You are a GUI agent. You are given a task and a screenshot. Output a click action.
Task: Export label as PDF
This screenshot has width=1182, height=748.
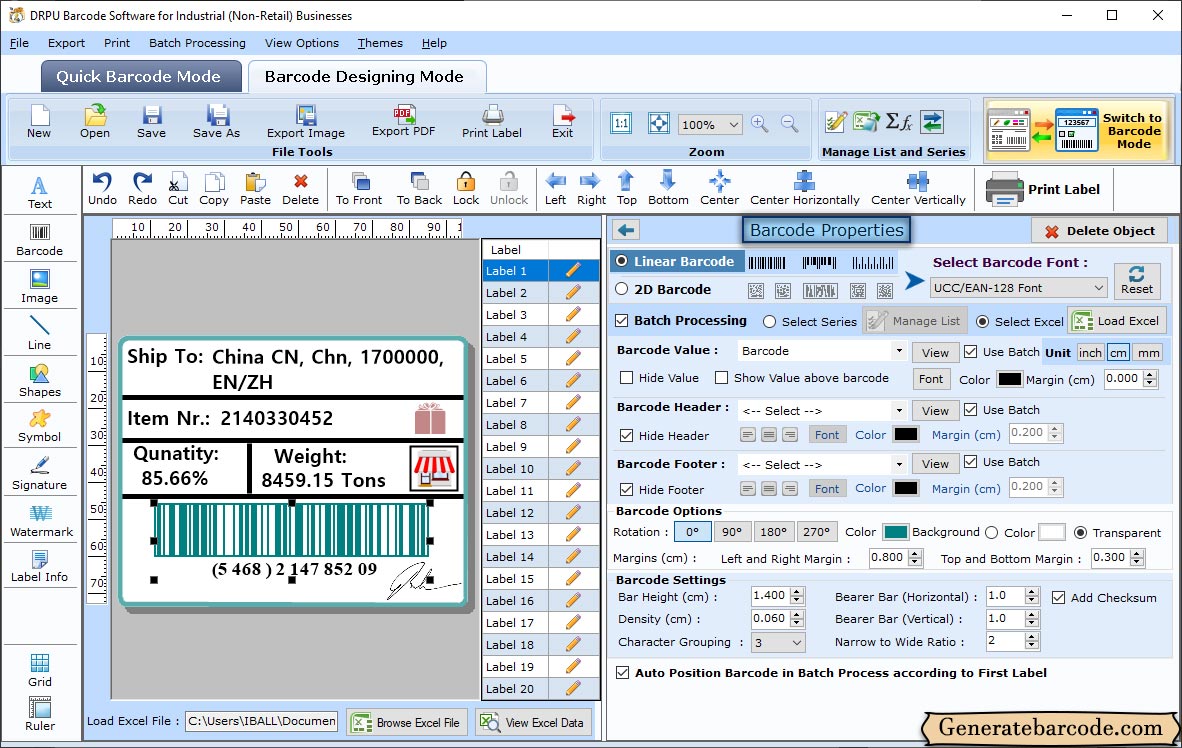coord(403,121)
